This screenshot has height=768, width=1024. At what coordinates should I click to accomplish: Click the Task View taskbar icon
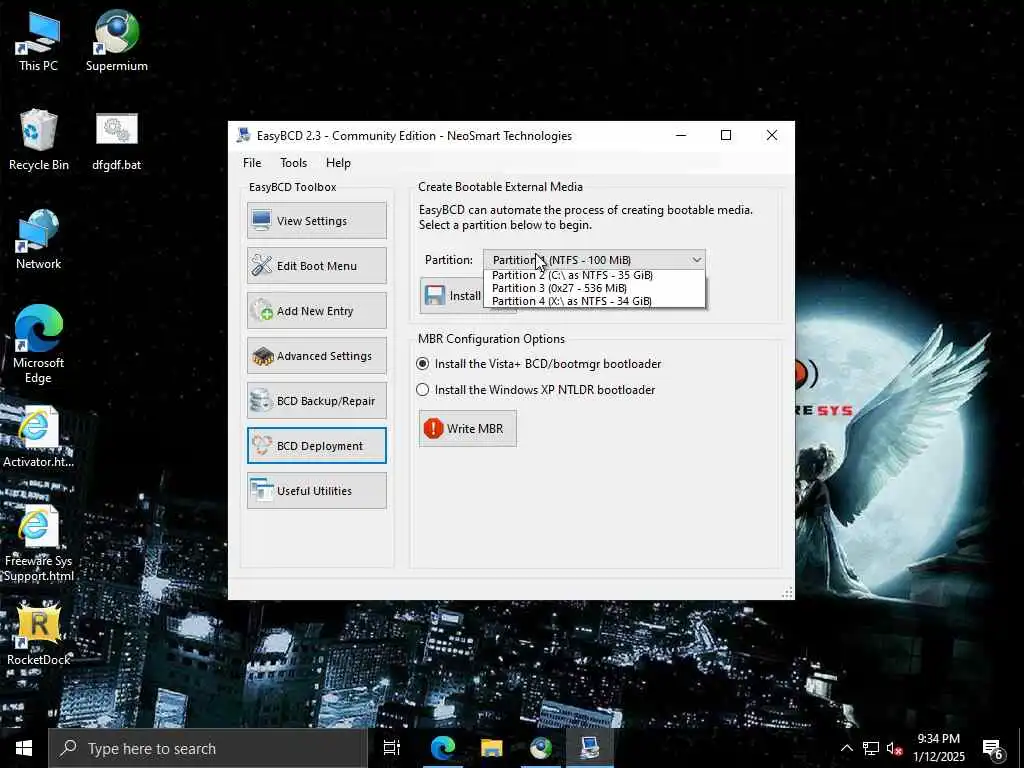point(392,748)
